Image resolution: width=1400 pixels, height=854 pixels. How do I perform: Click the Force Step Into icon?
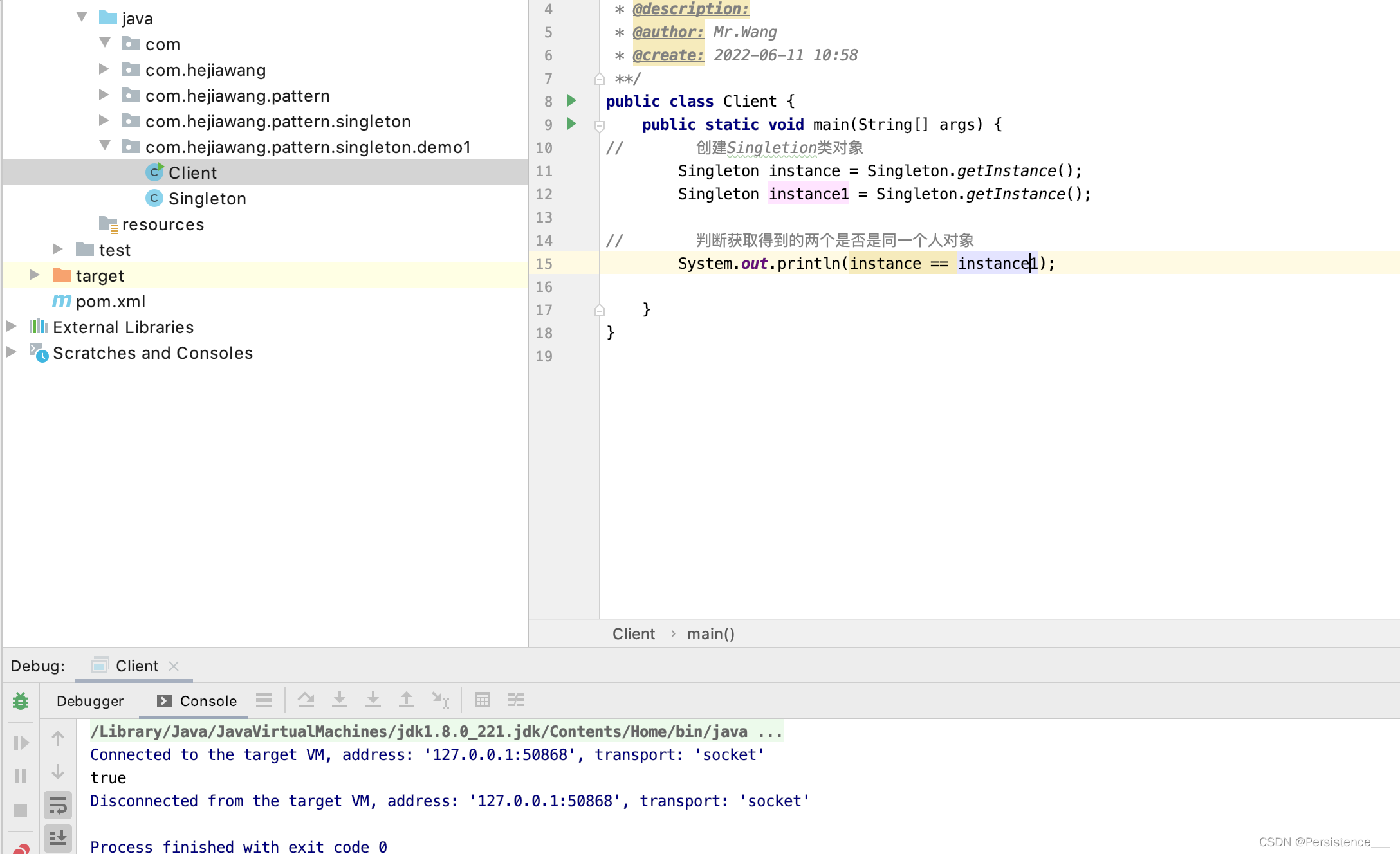[x=373, y=700]
